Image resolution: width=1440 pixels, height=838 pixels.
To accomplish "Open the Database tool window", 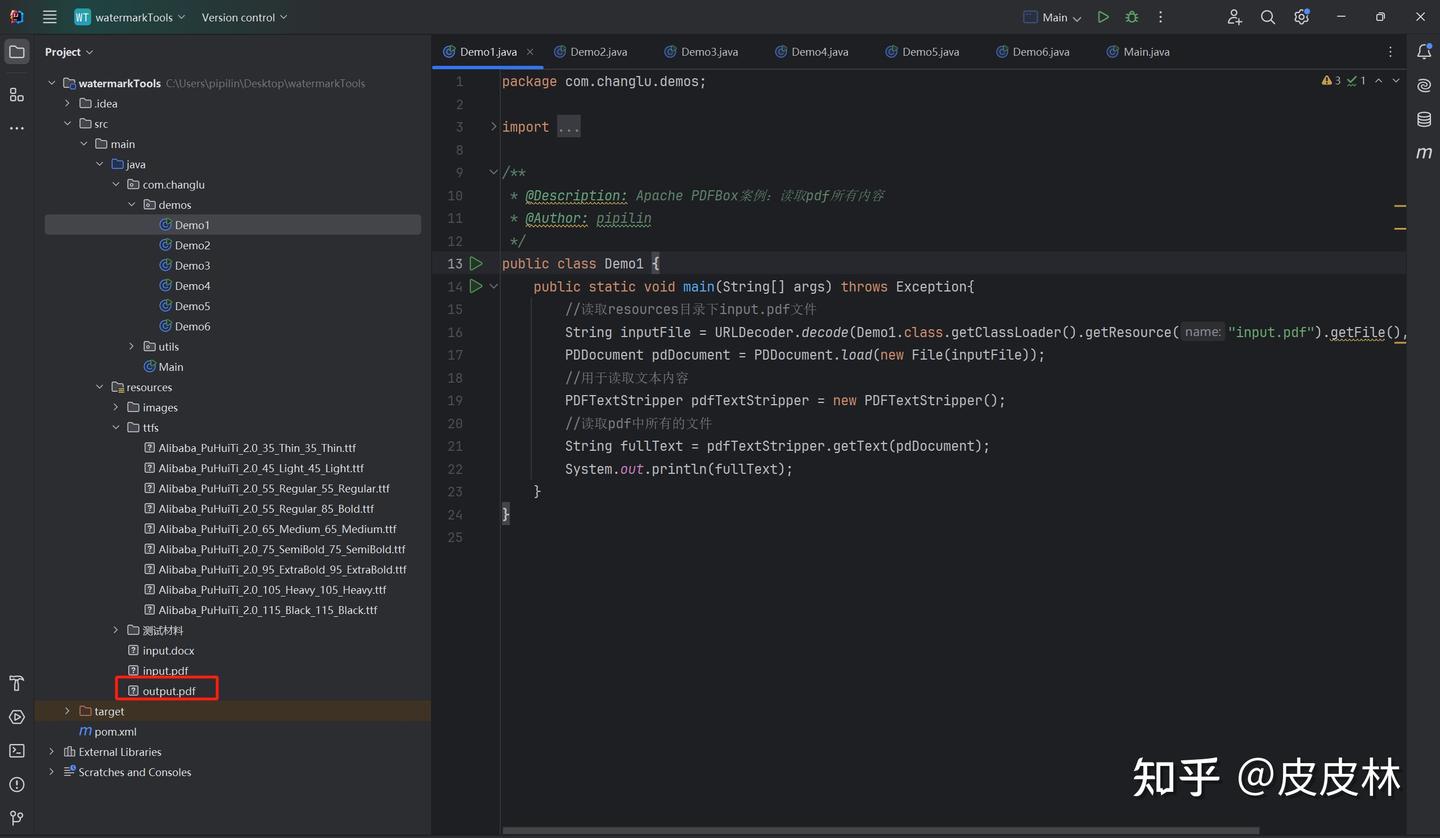I will point(1424,120).
